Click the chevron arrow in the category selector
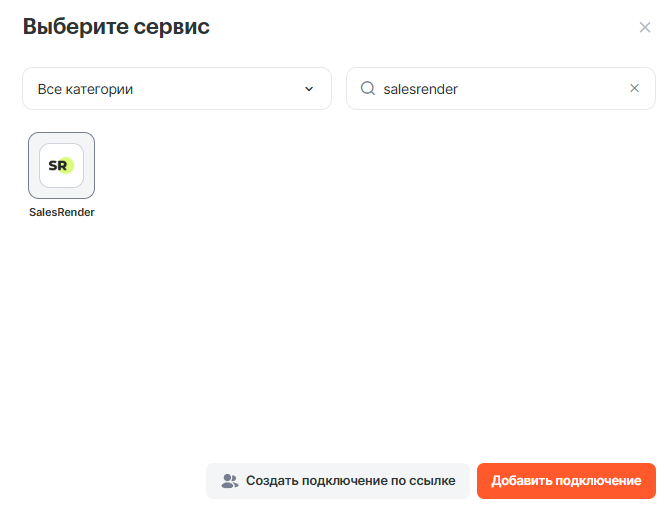The height and width of the screenshot is (514, 669). pos(308,89)
